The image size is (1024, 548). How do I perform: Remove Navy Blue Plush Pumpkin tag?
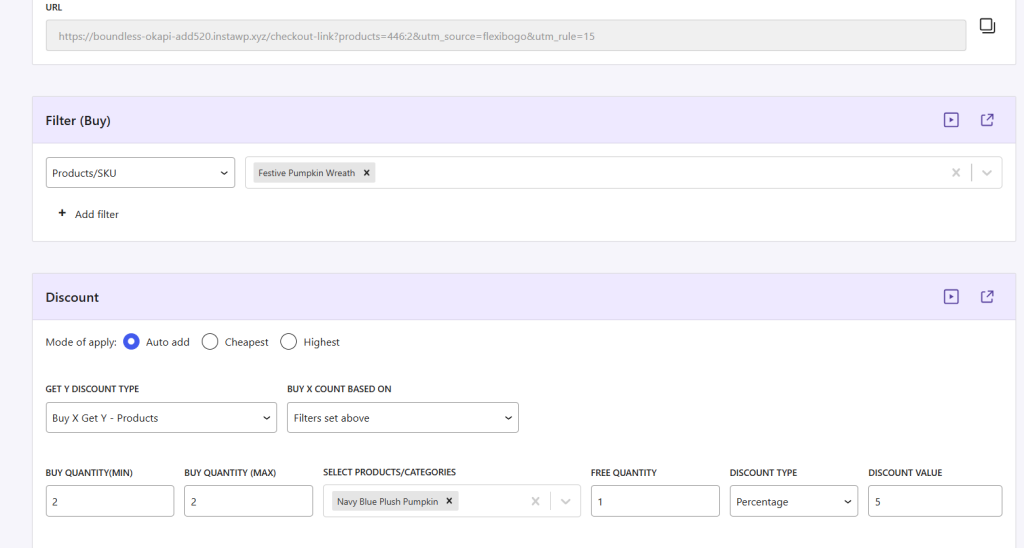[x=449, y=501]
